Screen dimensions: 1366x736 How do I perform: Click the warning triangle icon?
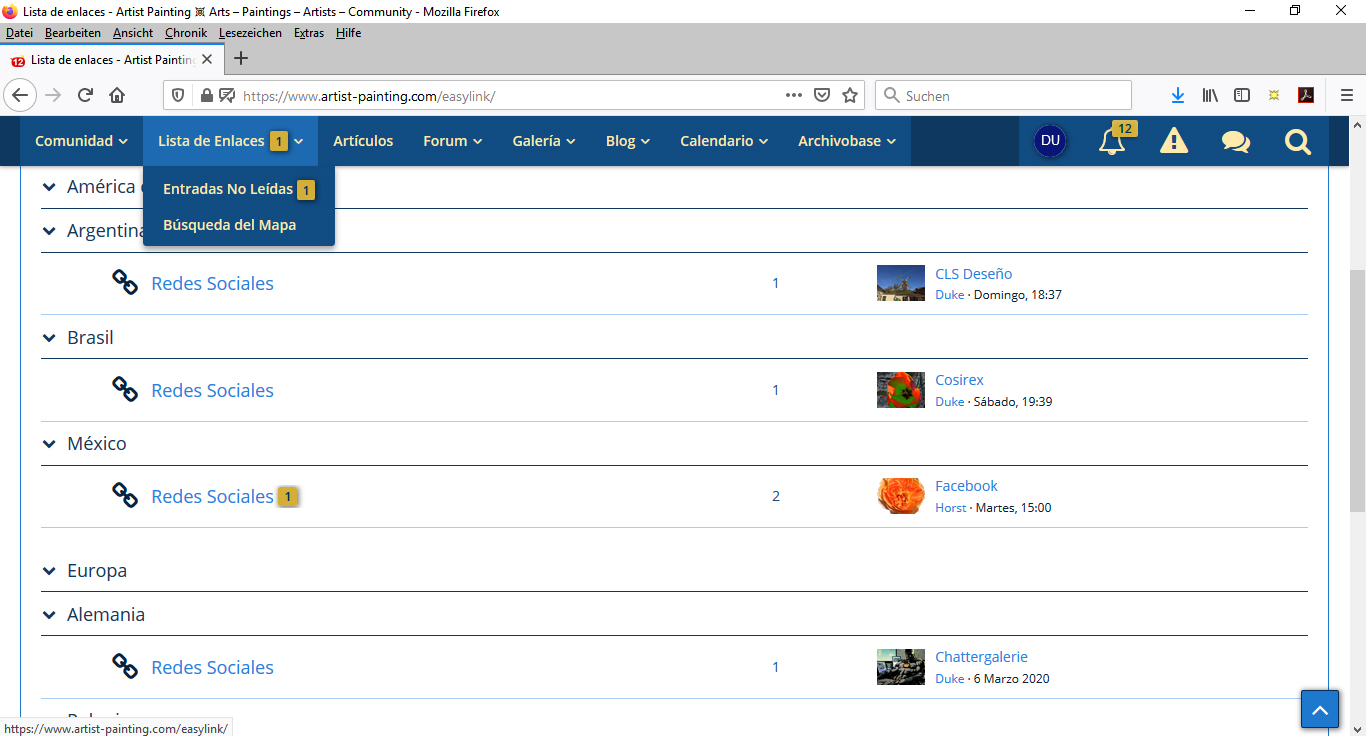[x=1173, y=142]
